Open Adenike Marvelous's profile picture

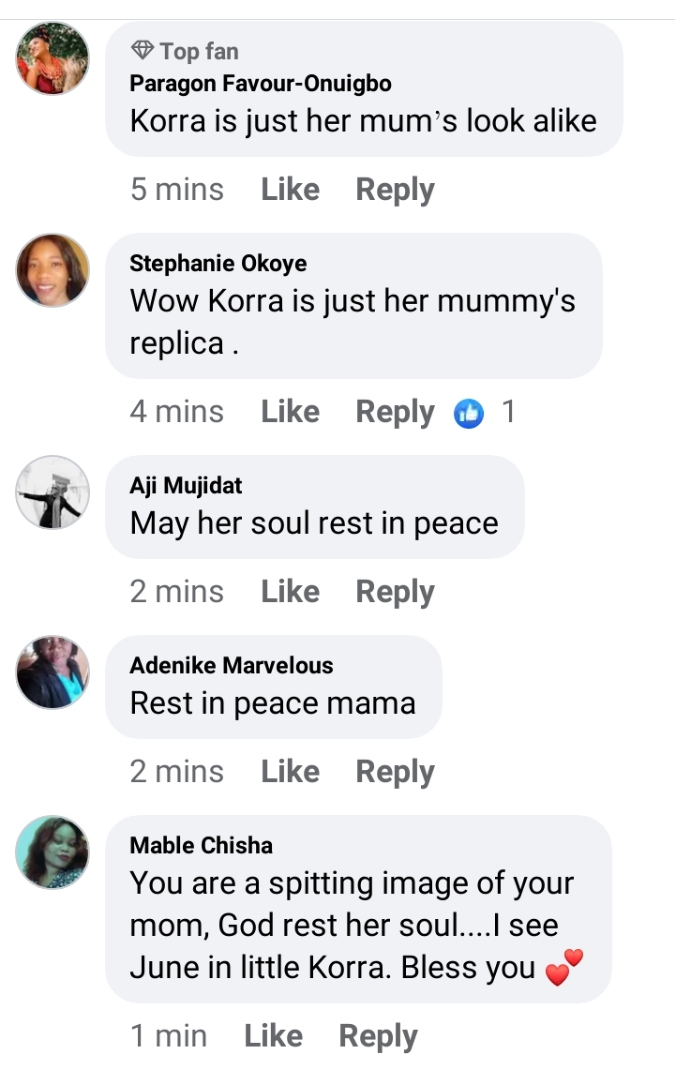(53, 672)
